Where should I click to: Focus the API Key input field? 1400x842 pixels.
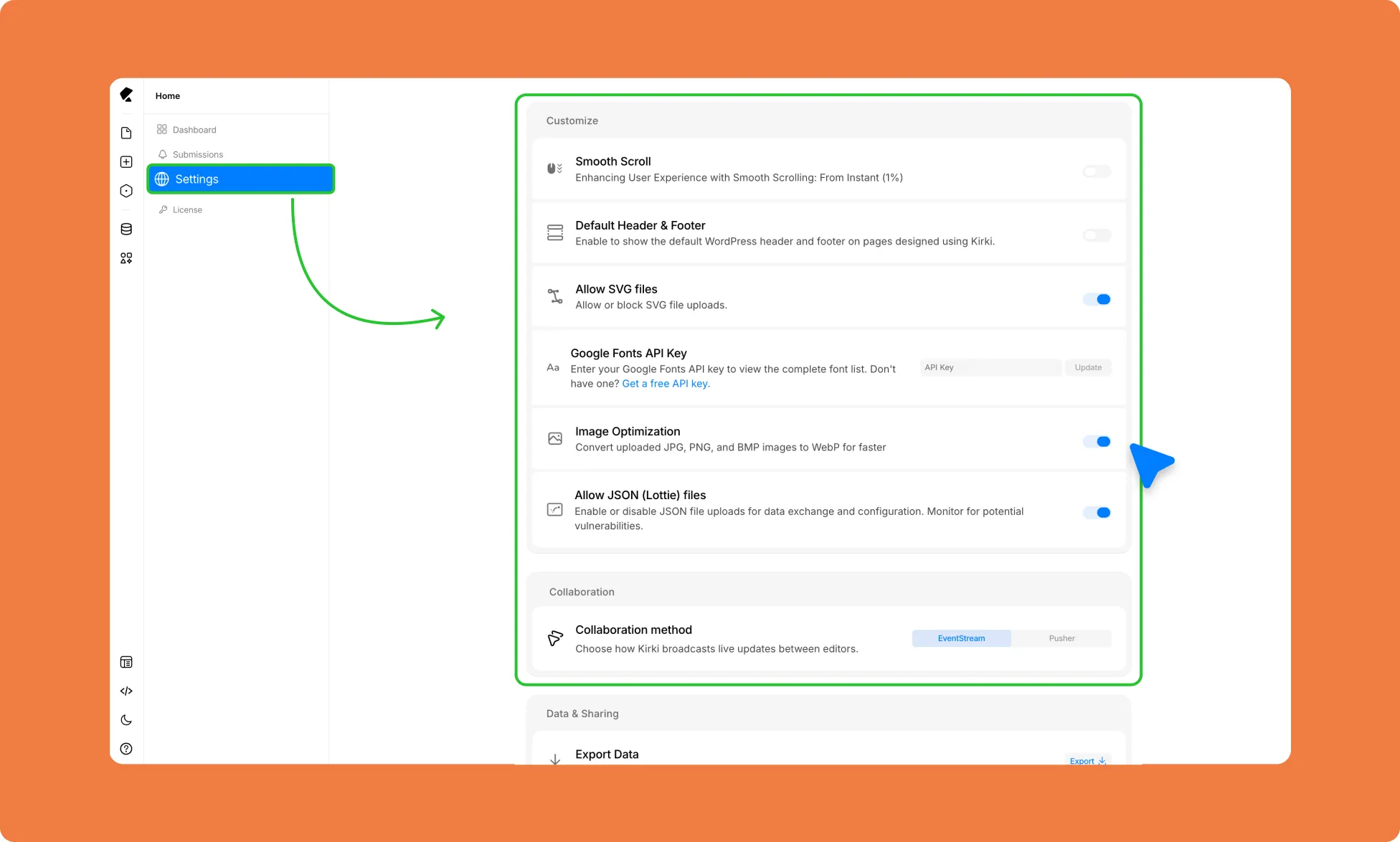point(990,367)
